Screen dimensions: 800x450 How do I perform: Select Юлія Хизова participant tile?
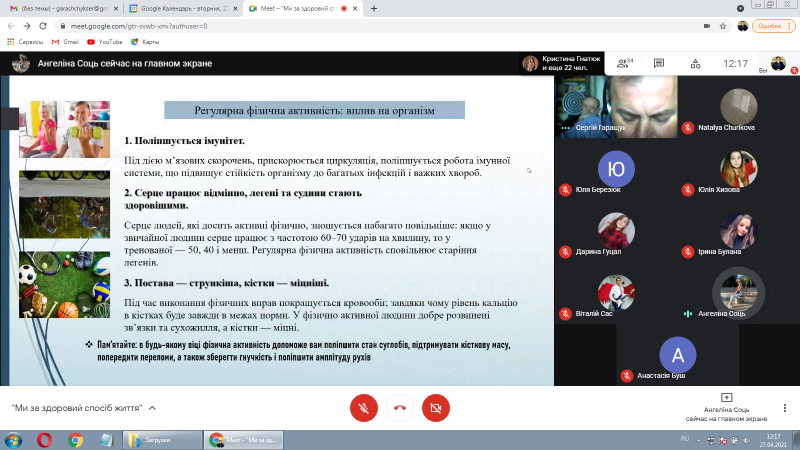click(x=739, y=169)
